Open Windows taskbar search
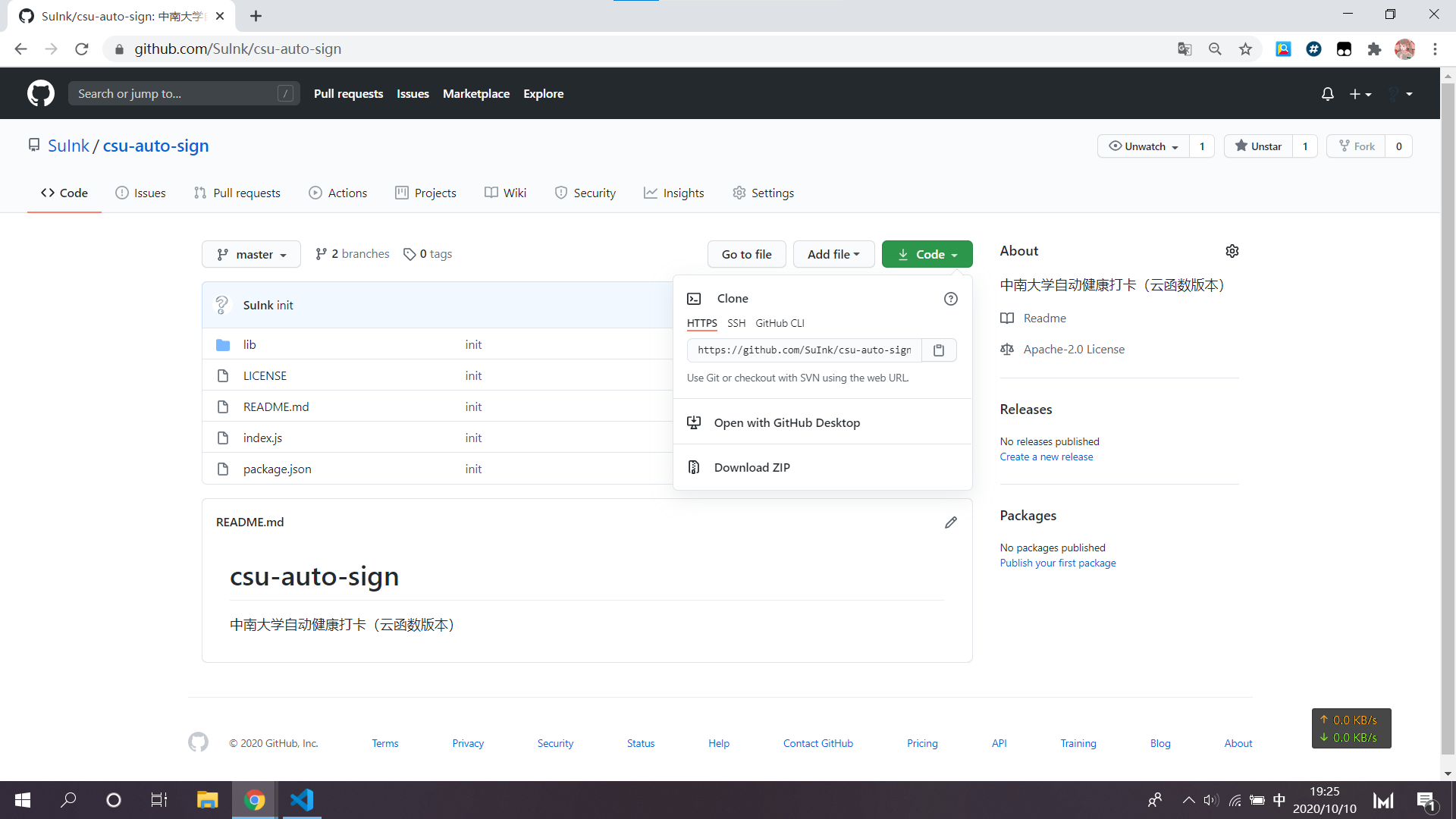 pos(68,800)
